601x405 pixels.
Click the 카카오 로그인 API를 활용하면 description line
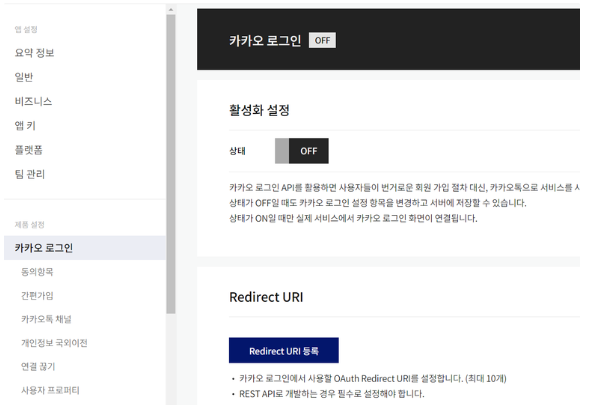click(x=404, y=187)
